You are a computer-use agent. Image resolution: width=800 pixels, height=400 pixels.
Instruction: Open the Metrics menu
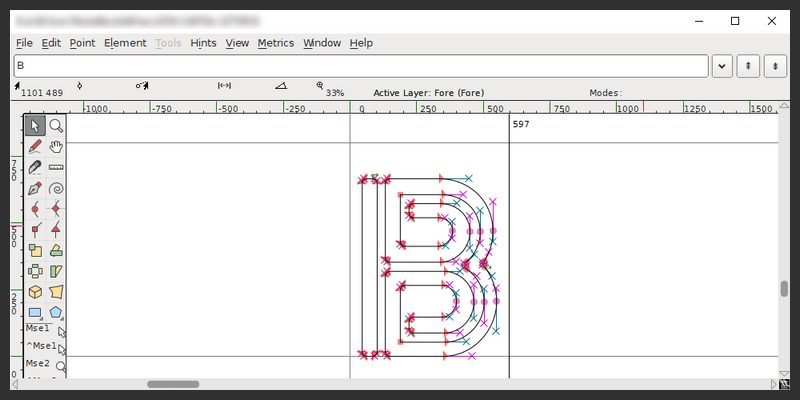pos(275,43)
